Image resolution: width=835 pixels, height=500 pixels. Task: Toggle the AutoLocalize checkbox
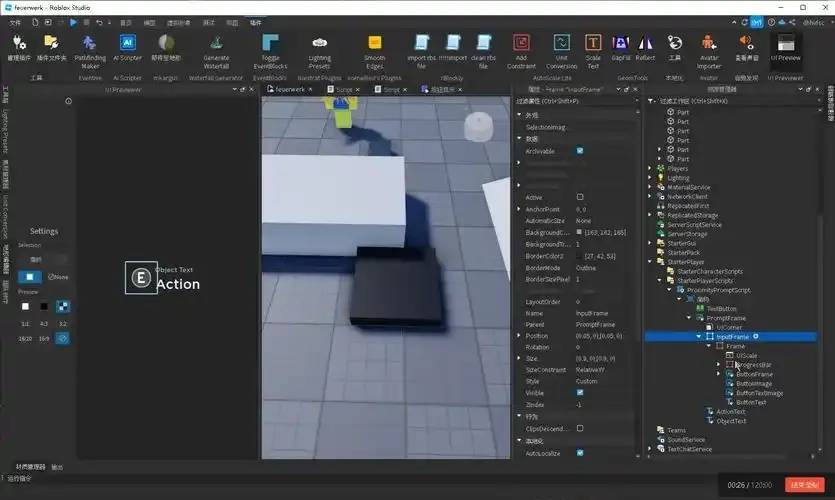tap(580, 453)
